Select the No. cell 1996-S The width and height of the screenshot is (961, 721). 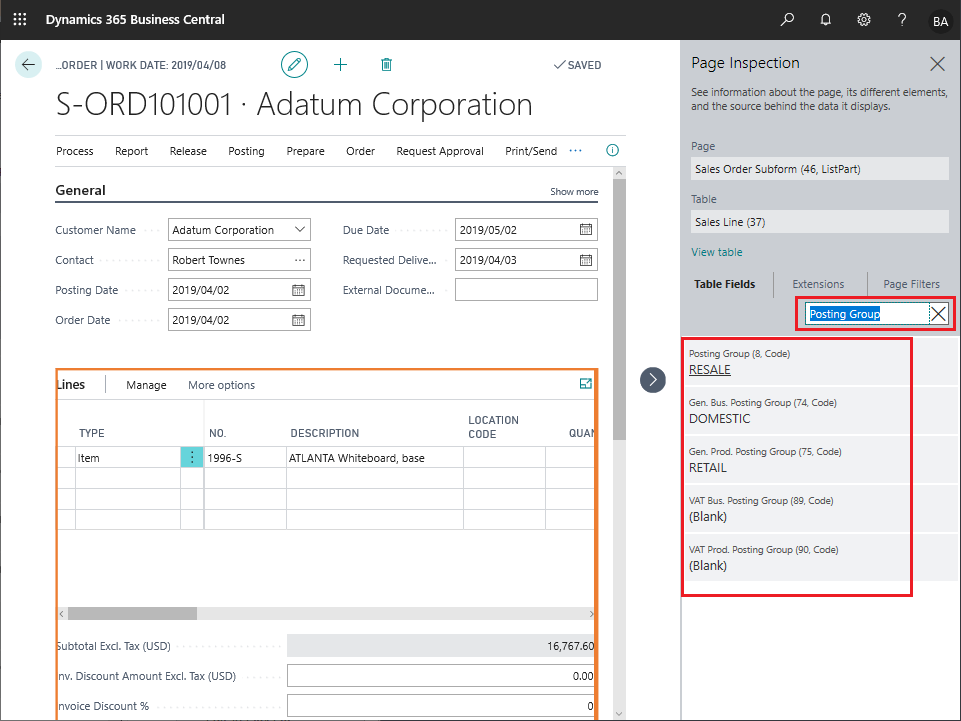click(245, 457)
